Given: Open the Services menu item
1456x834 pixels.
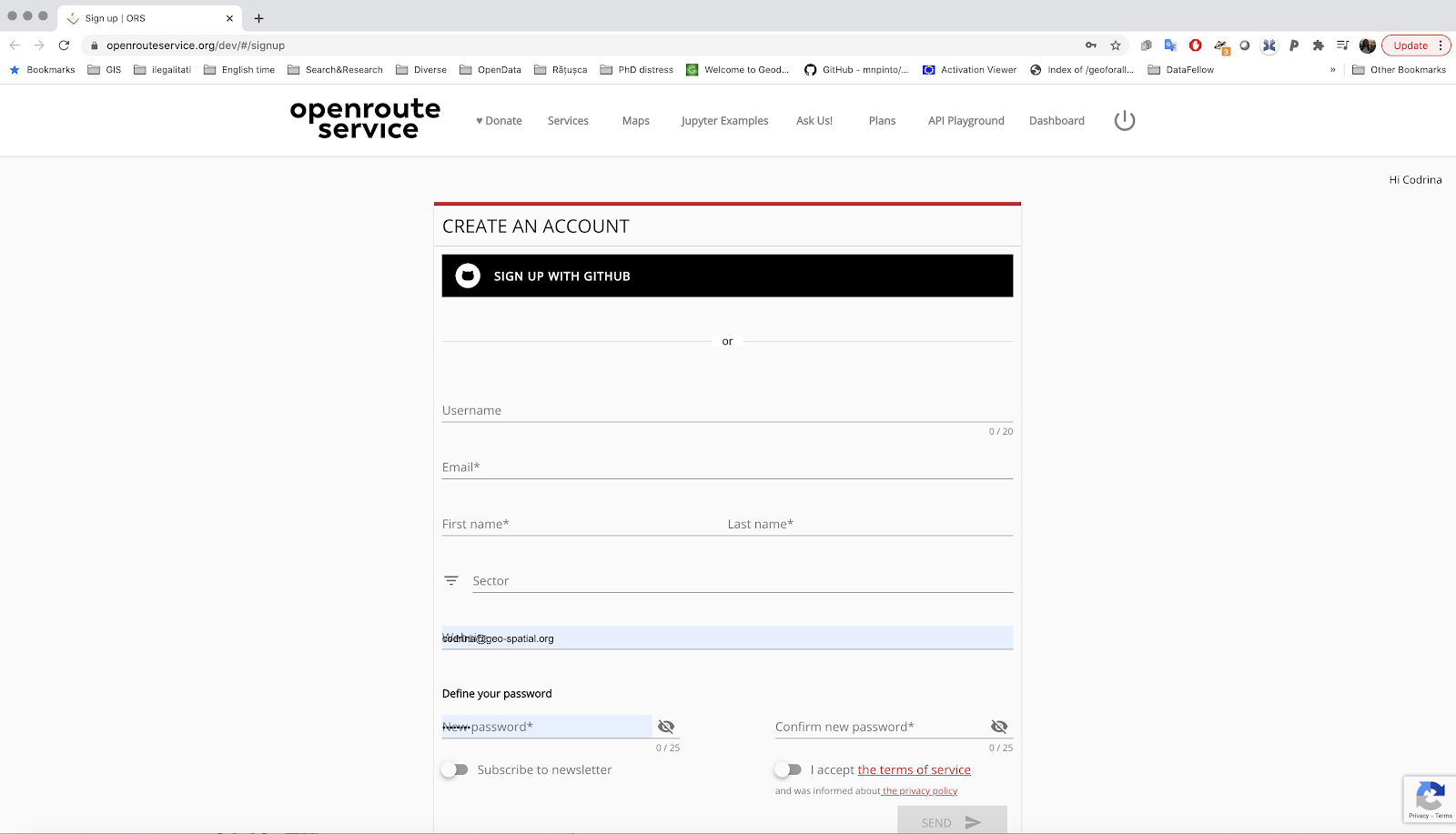Looking at the screenshot, I should [x=568, y=121].
